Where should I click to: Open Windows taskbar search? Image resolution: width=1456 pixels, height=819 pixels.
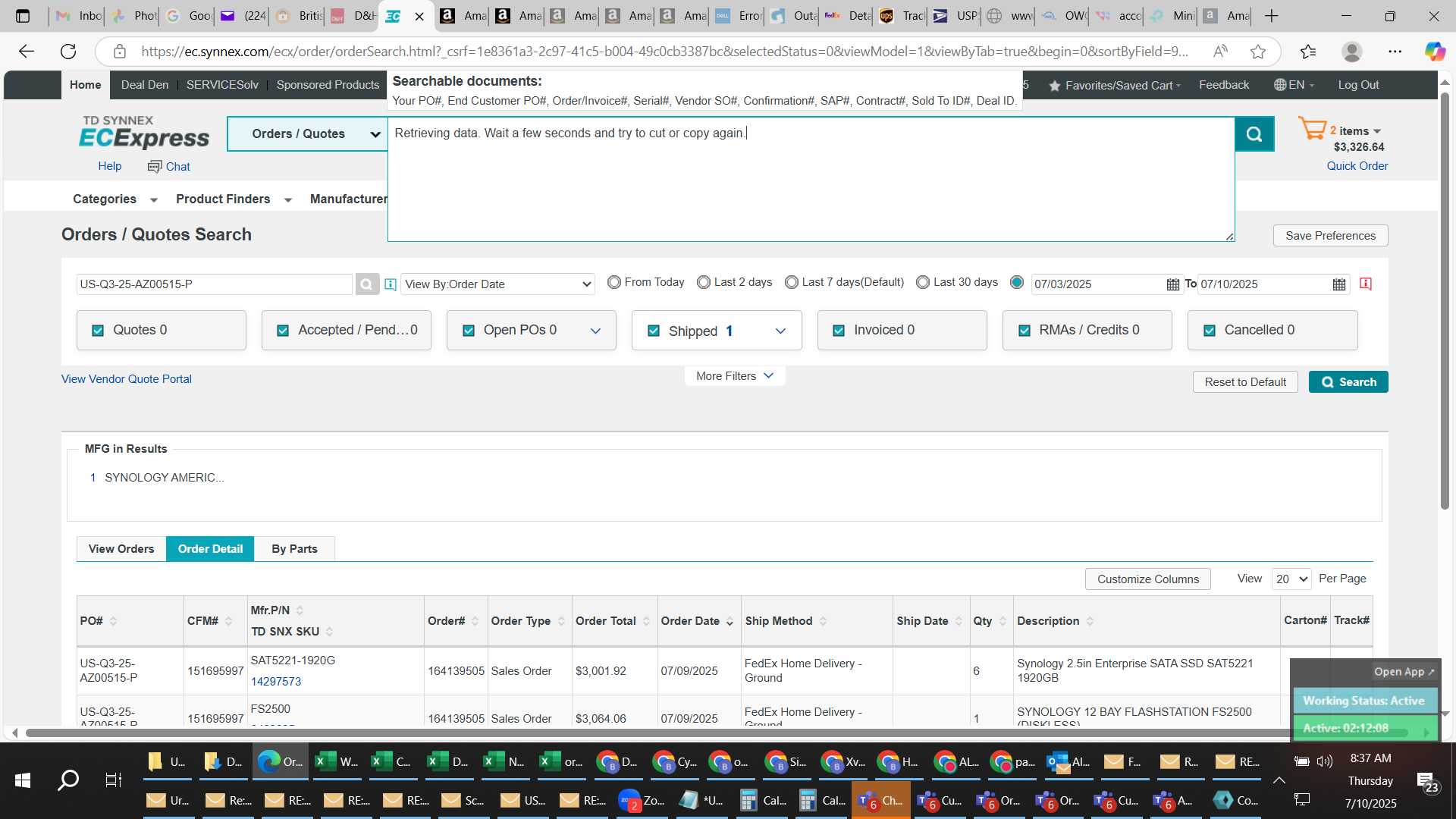point(68,780)
